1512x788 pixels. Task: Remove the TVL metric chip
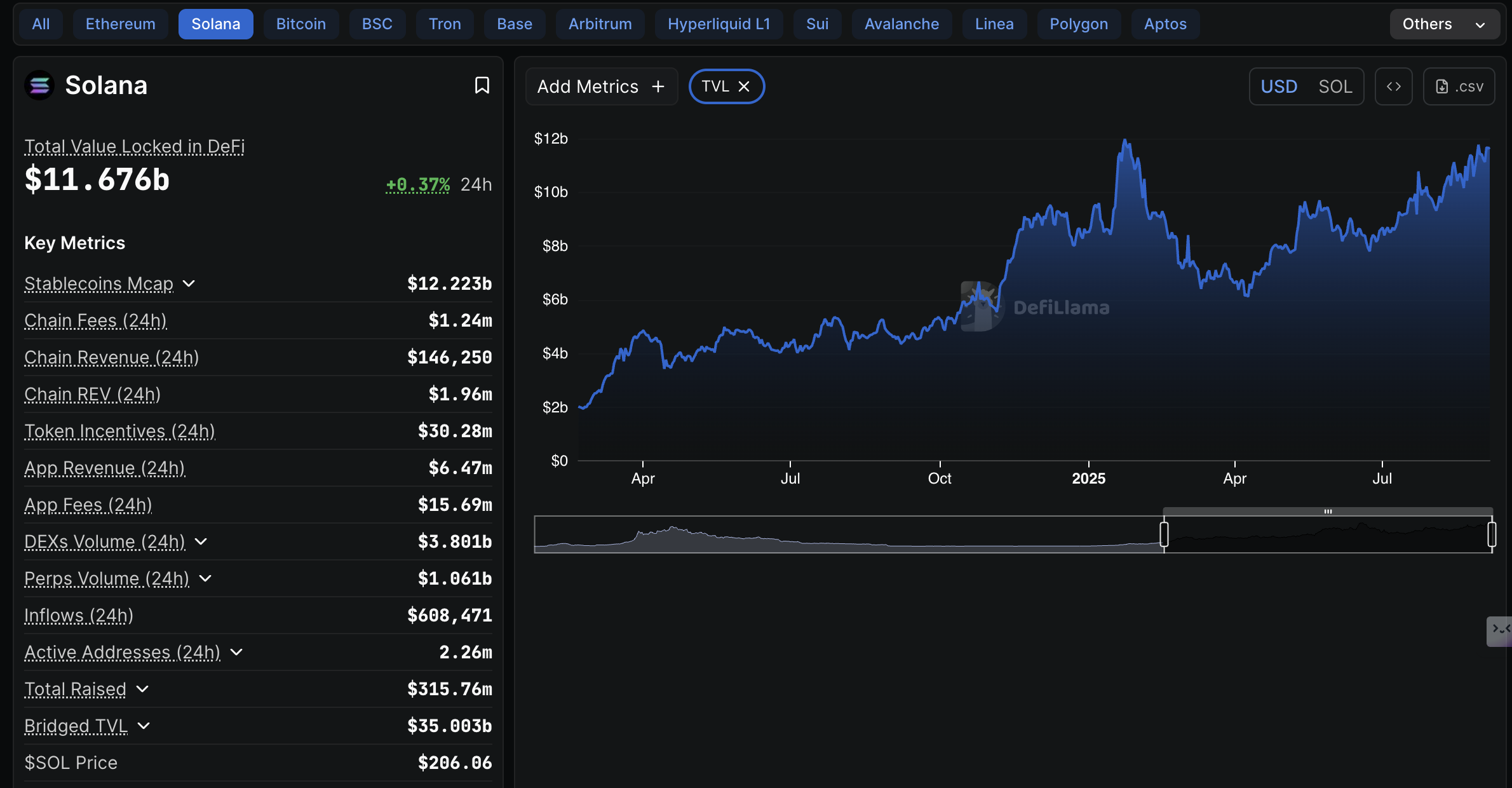(x=744, y=86)
